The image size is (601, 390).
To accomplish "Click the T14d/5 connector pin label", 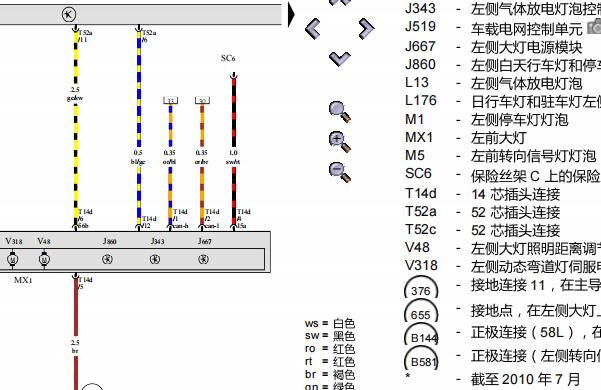I will 85,283.
